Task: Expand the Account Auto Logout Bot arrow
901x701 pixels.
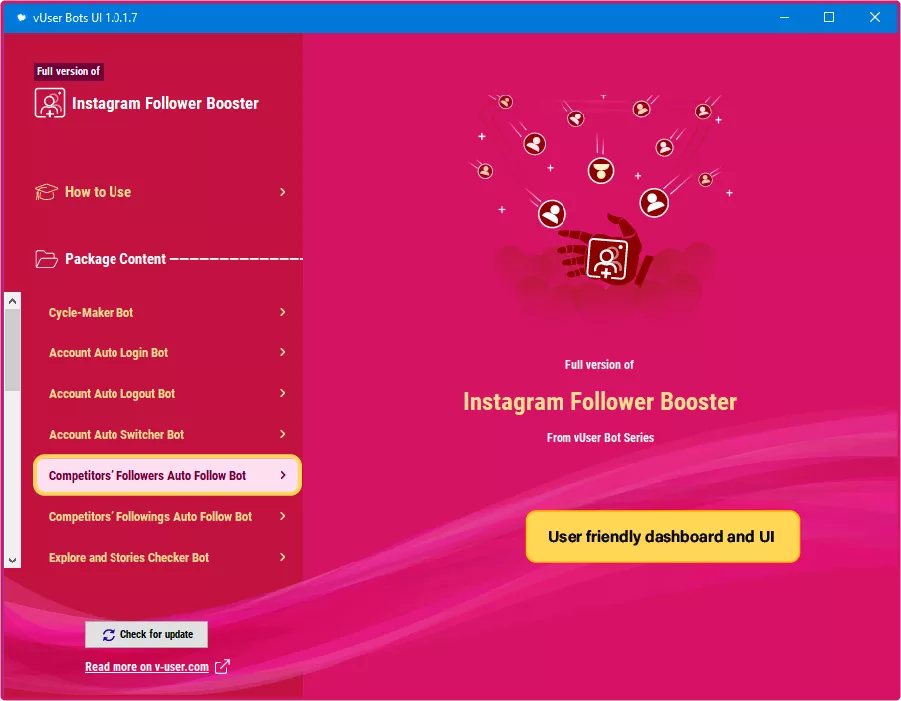Action: coord(283,393)
